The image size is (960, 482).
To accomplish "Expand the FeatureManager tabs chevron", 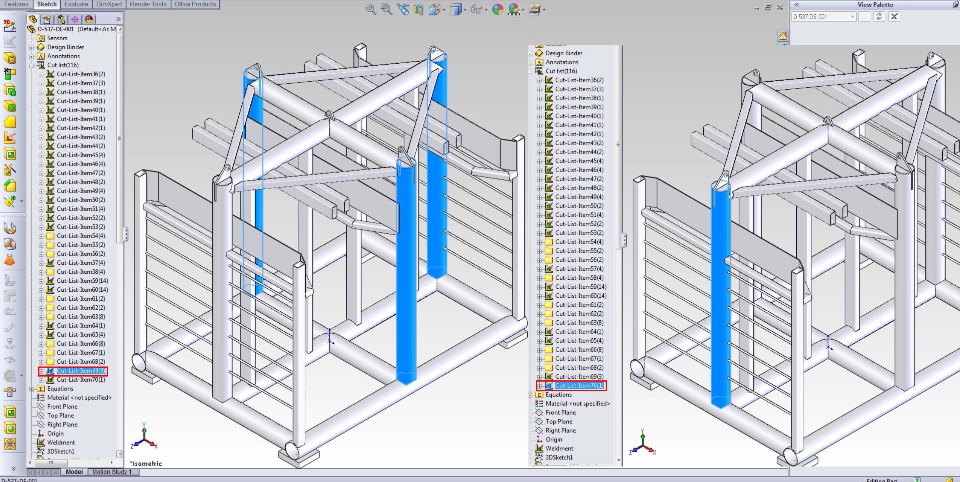I will (118, 19).
